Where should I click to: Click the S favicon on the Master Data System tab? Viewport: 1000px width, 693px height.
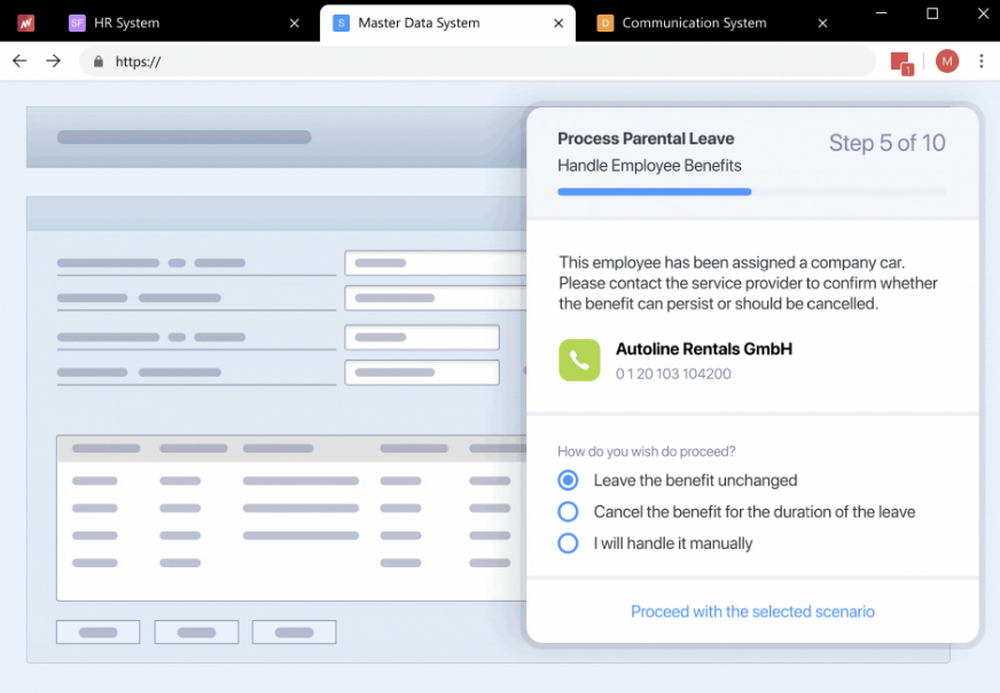click(340, 22)
